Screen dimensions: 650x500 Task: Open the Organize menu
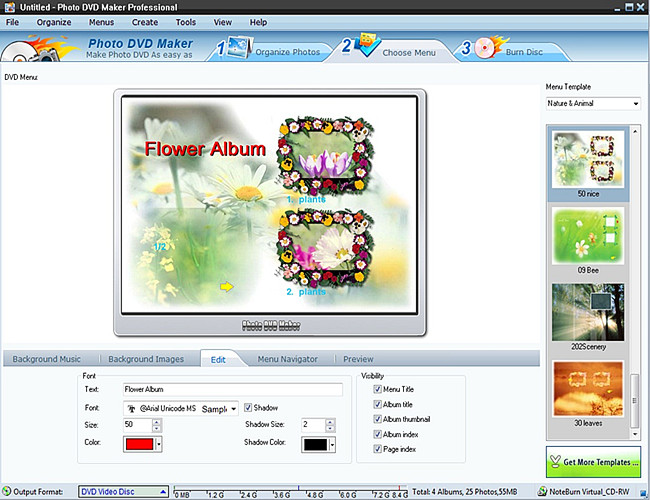[x=54, y=22]
